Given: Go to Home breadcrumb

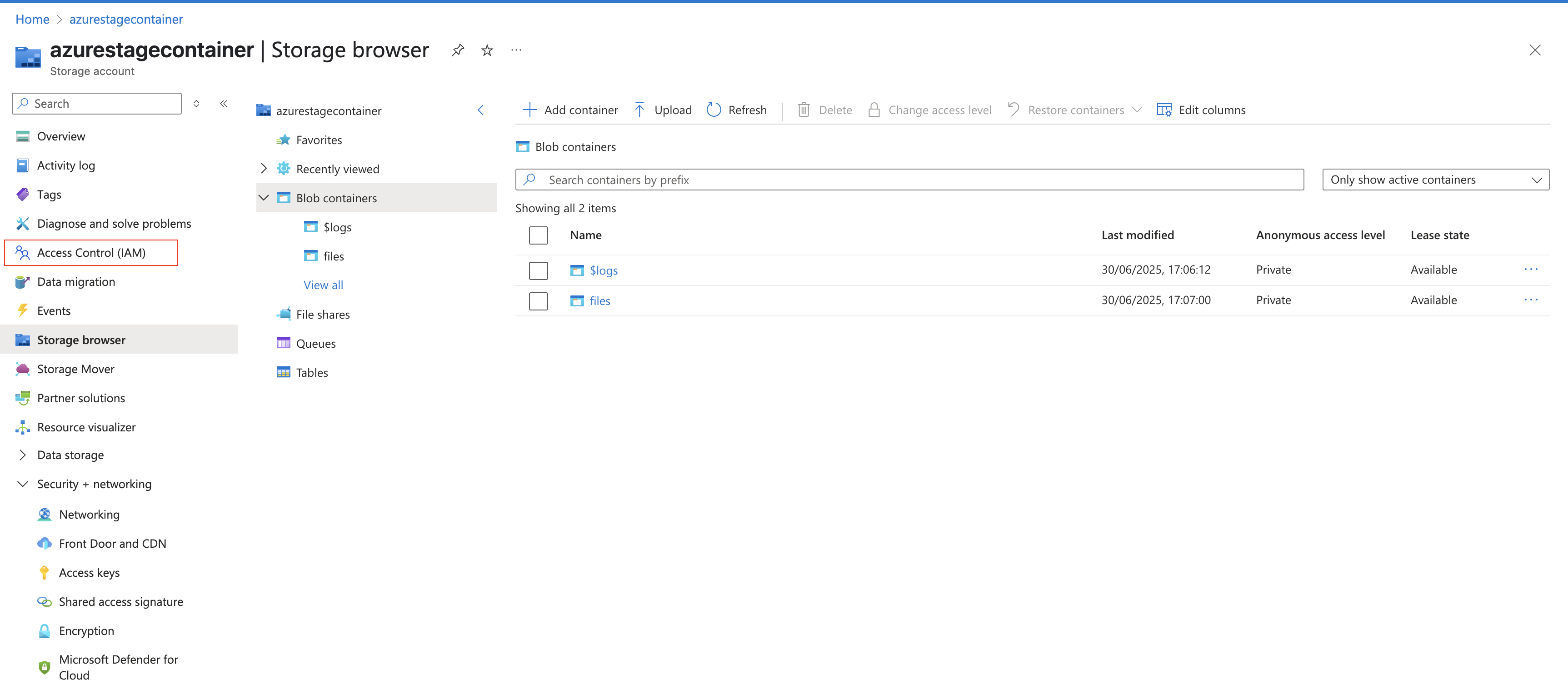Looking at the screenshot, I should point(32,19).
